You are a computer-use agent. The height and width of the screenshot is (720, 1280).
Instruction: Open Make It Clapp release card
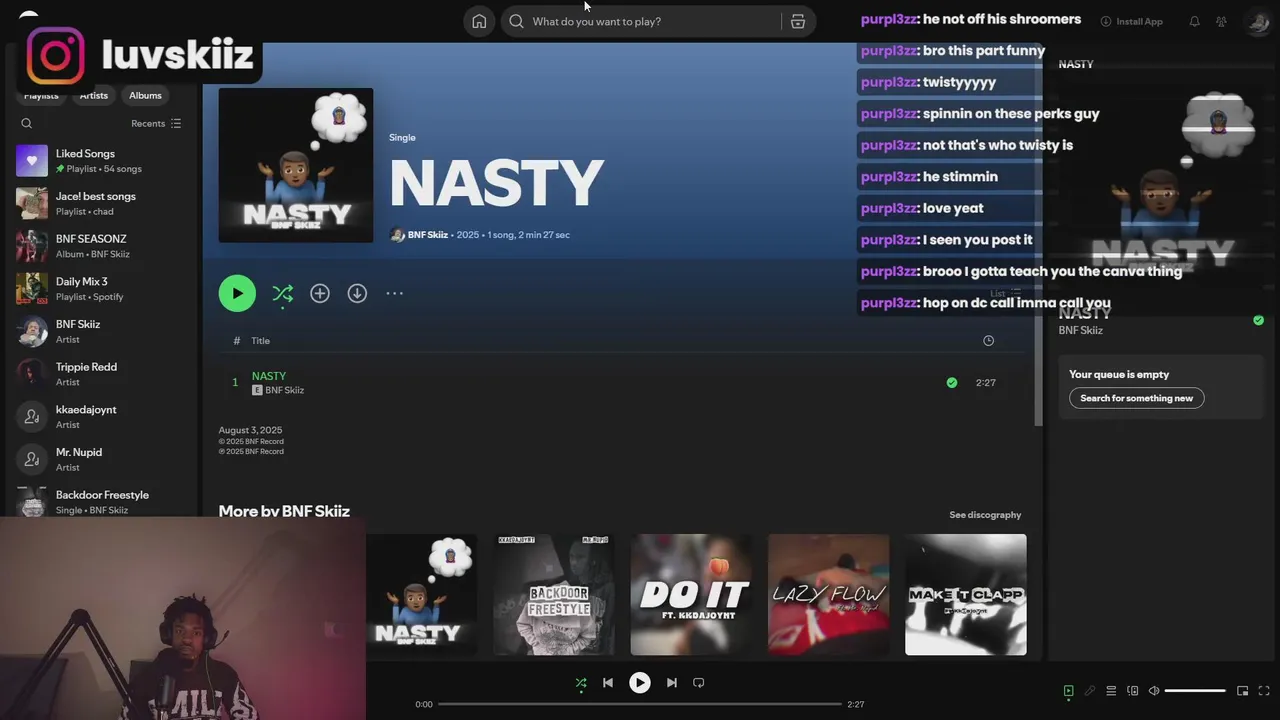point(965,594)
